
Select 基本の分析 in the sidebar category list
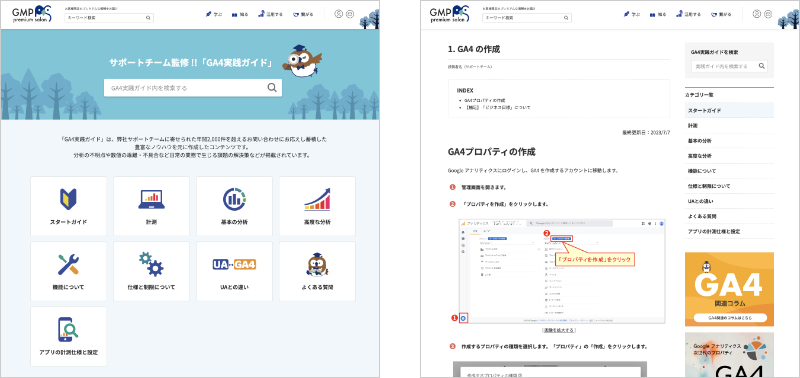pos(729,140)
